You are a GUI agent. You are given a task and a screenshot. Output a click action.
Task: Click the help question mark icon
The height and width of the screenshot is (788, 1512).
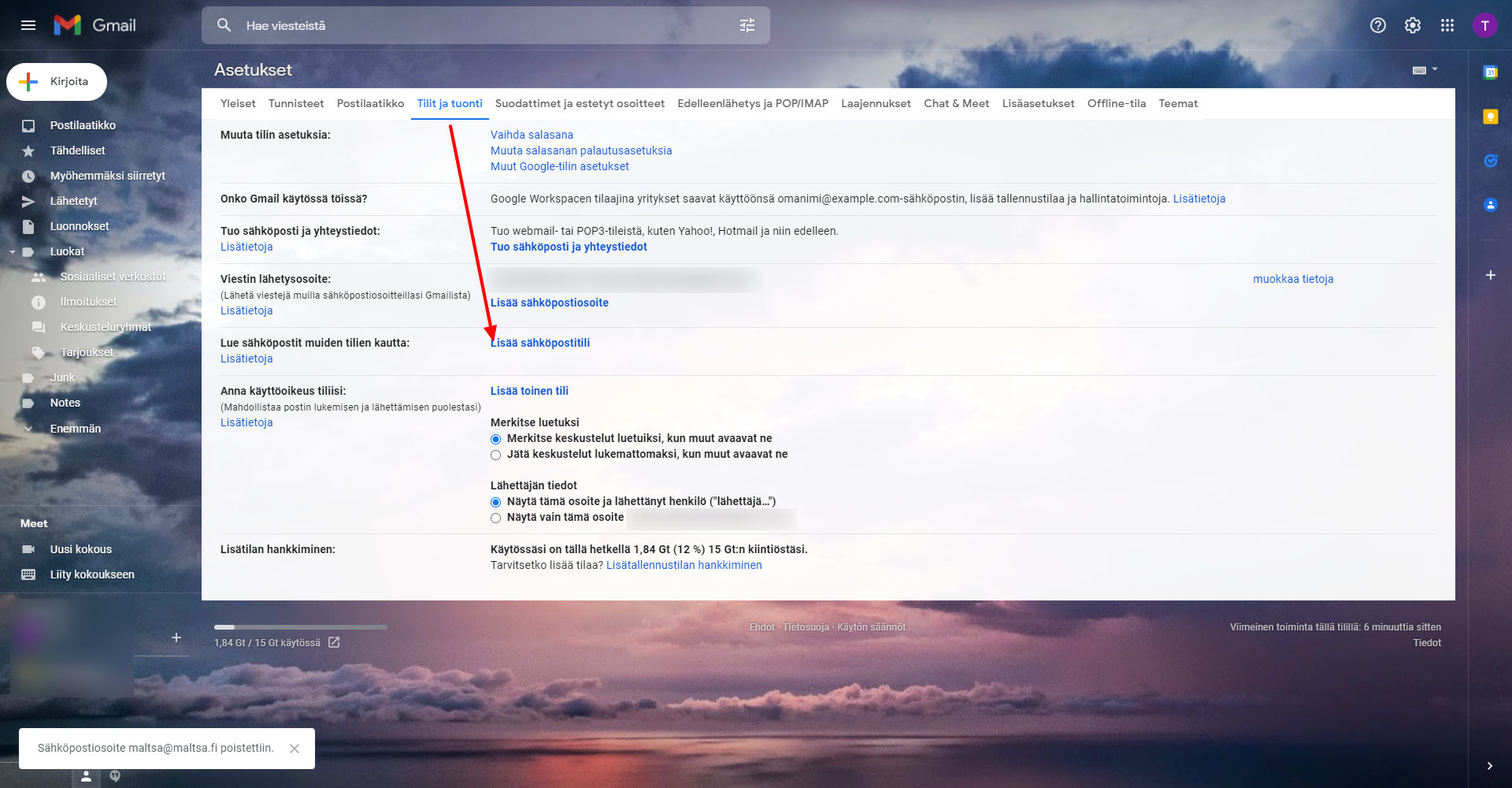[1377, 25]
